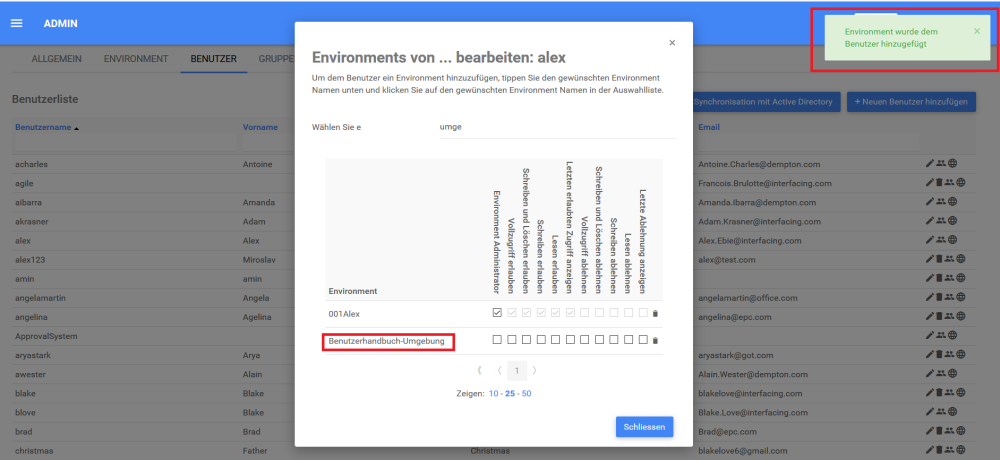Click the Schliessen button
Image resolution: width=1000 pixels, height=460 pixels.
click(x=644, y=427)
